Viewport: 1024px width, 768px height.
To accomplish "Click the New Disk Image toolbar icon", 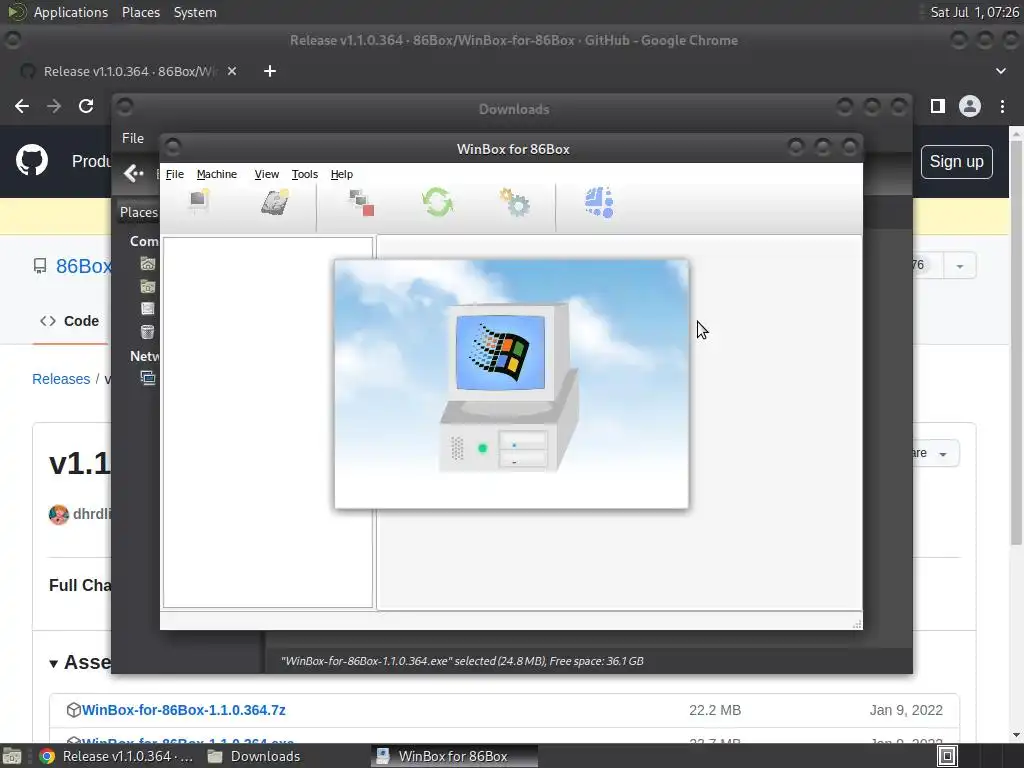I will [x=275, y=202].
